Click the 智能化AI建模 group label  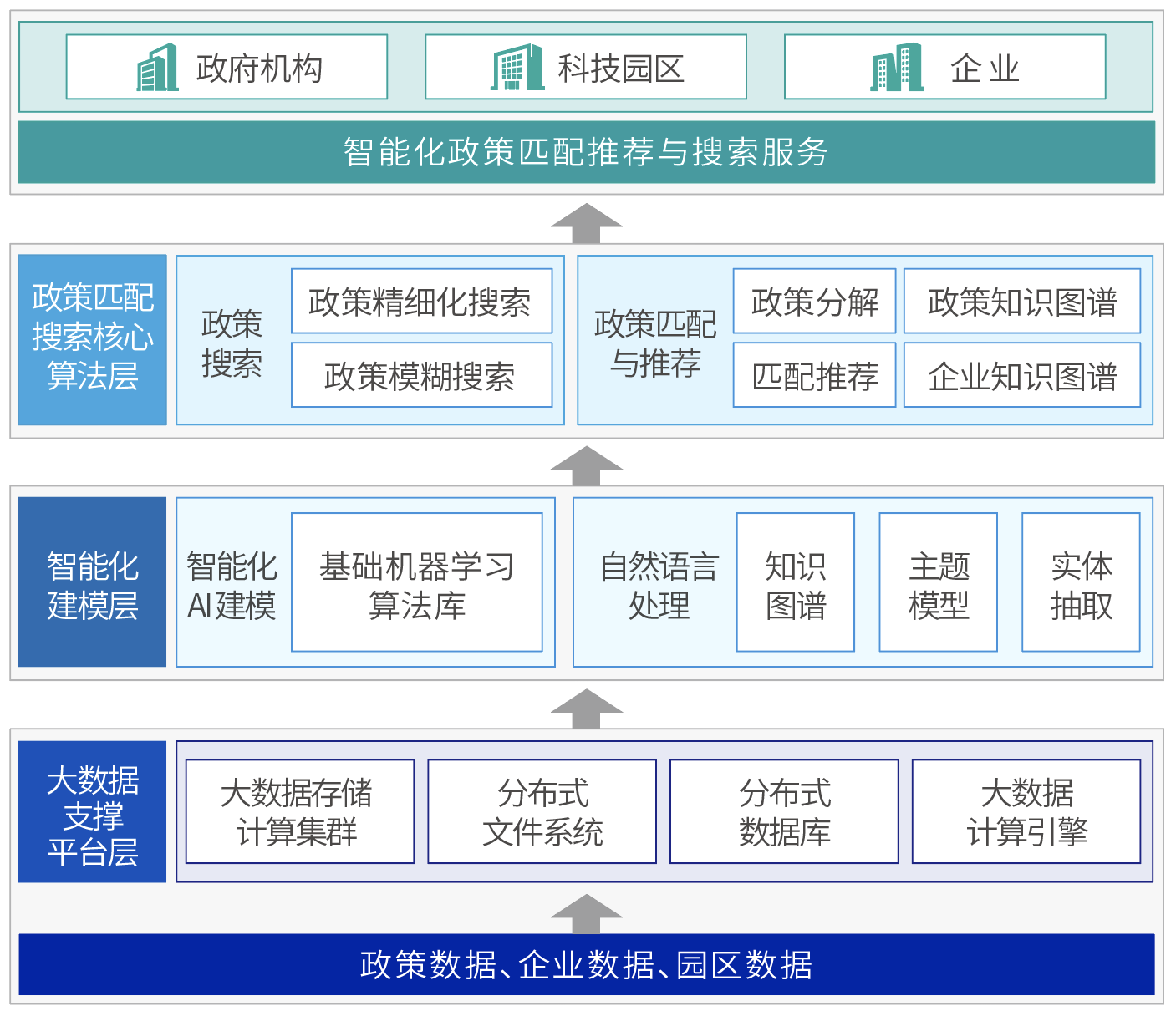(232, 586)
